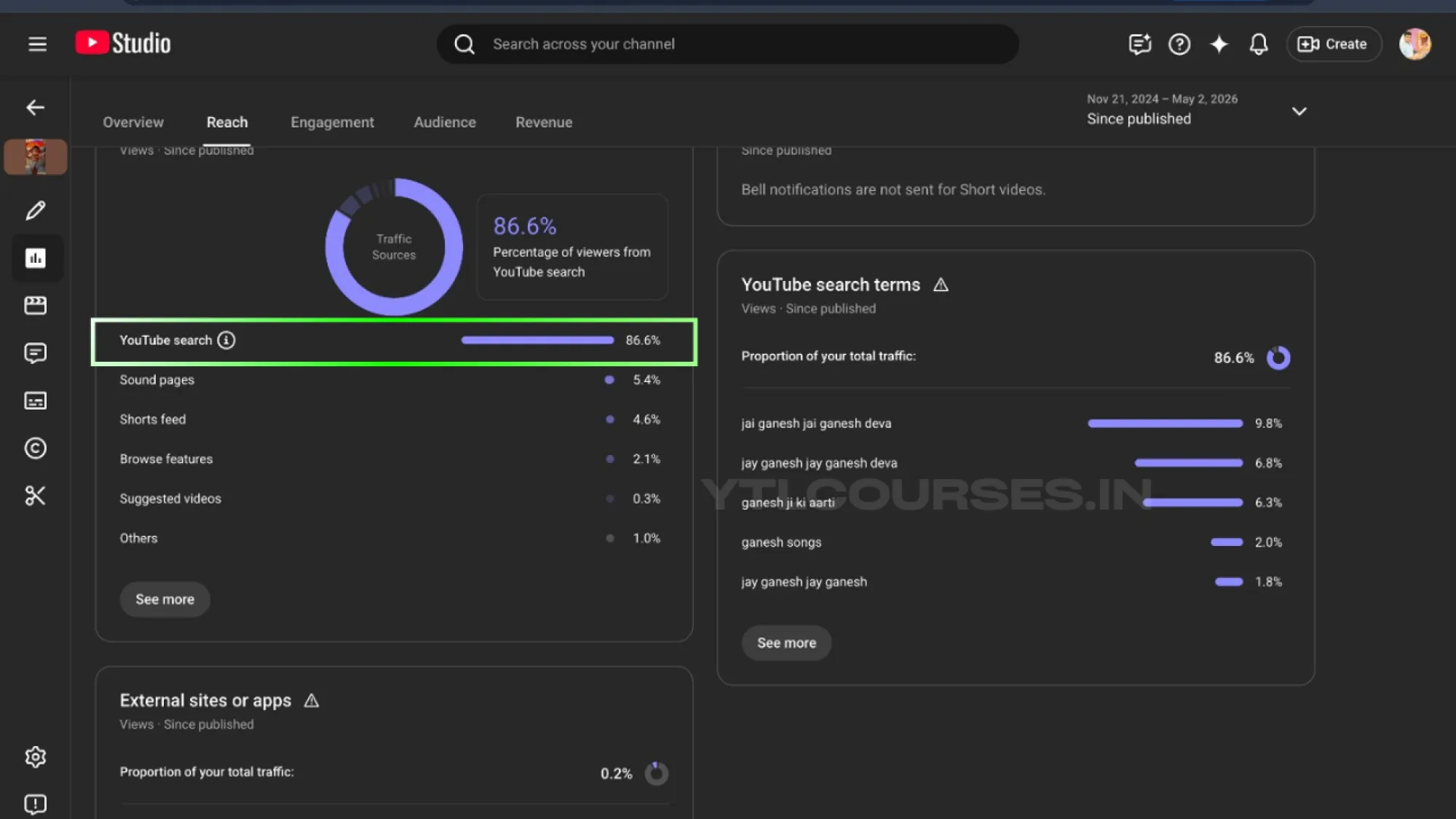
Task: Click search term 'jai ganesh jai ganesh deva'
Action: [816, 423]
